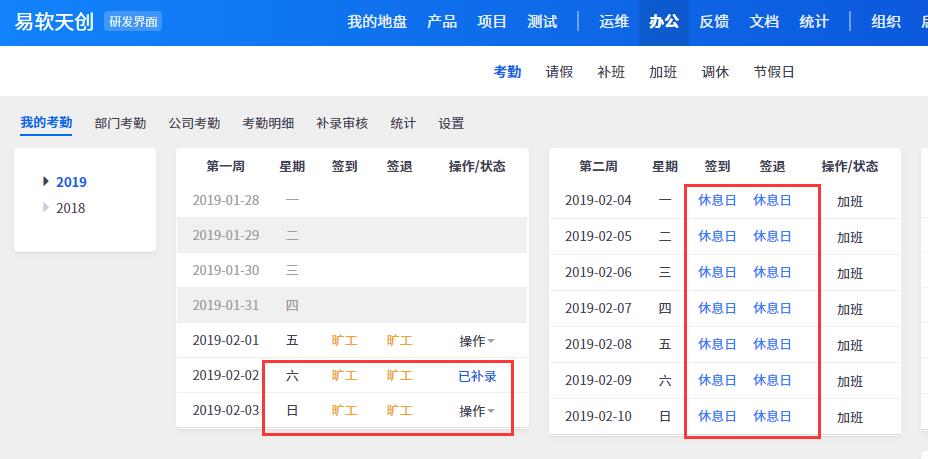Open 我的地盘 in top navigation

377,22
